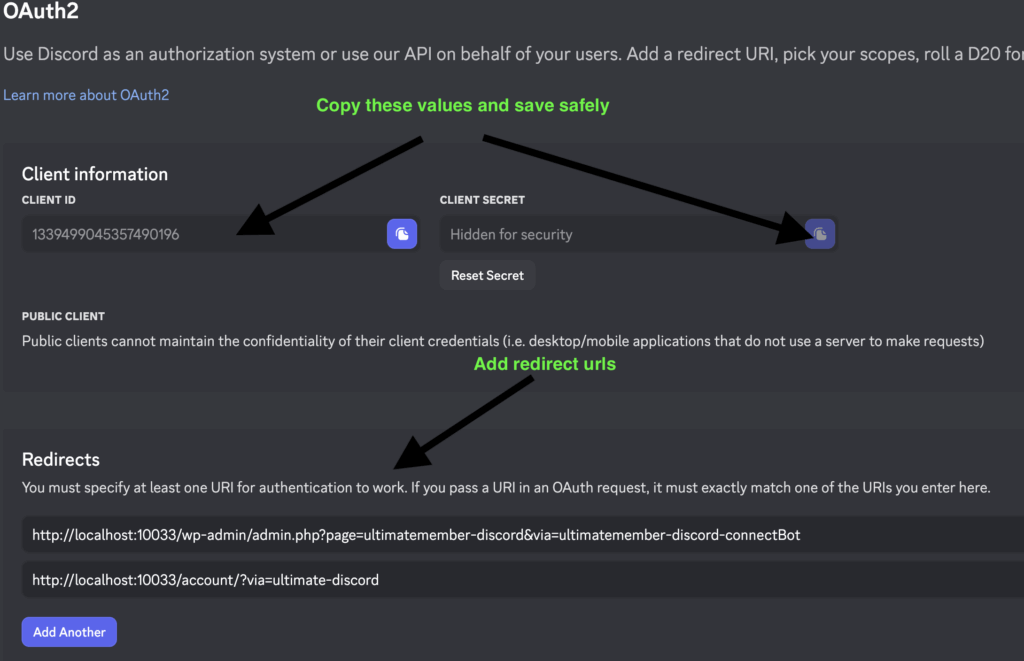1024x661 pixels.
Task: Click the CLIENT ID field label
Action: coord(48,200)
